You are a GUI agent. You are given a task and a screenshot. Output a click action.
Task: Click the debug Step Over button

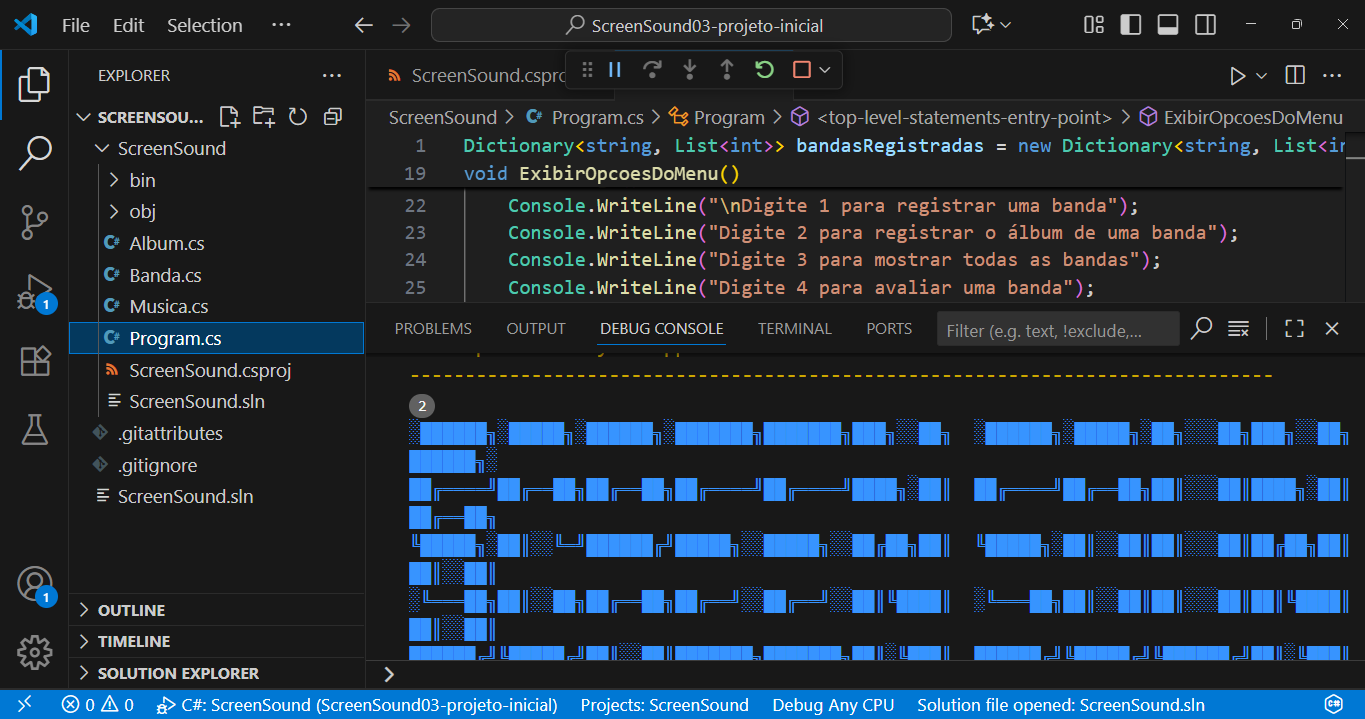[652, 70]
